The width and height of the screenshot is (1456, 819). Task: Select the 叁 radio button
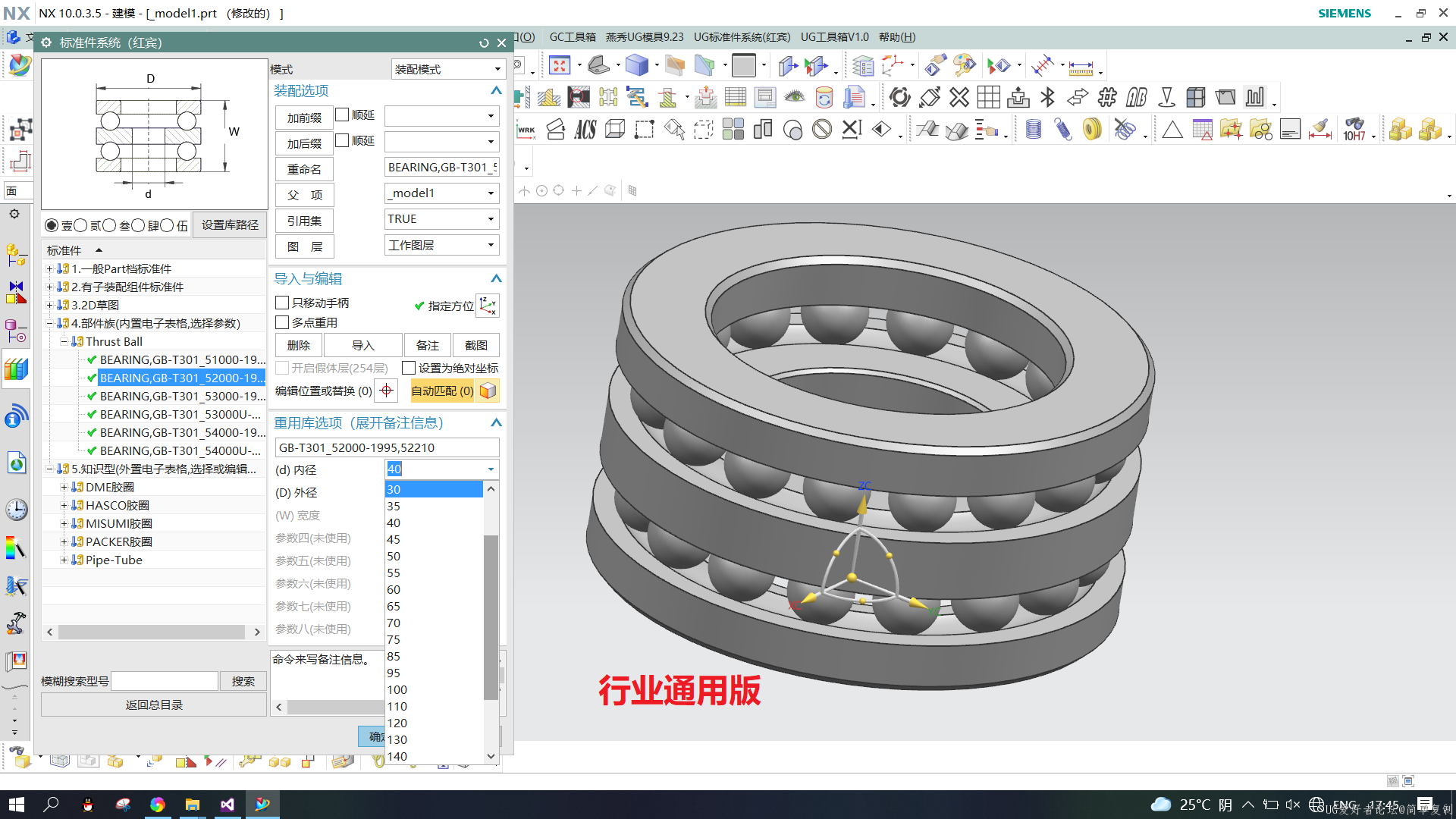pyautogui.click(x=109, y=225)
